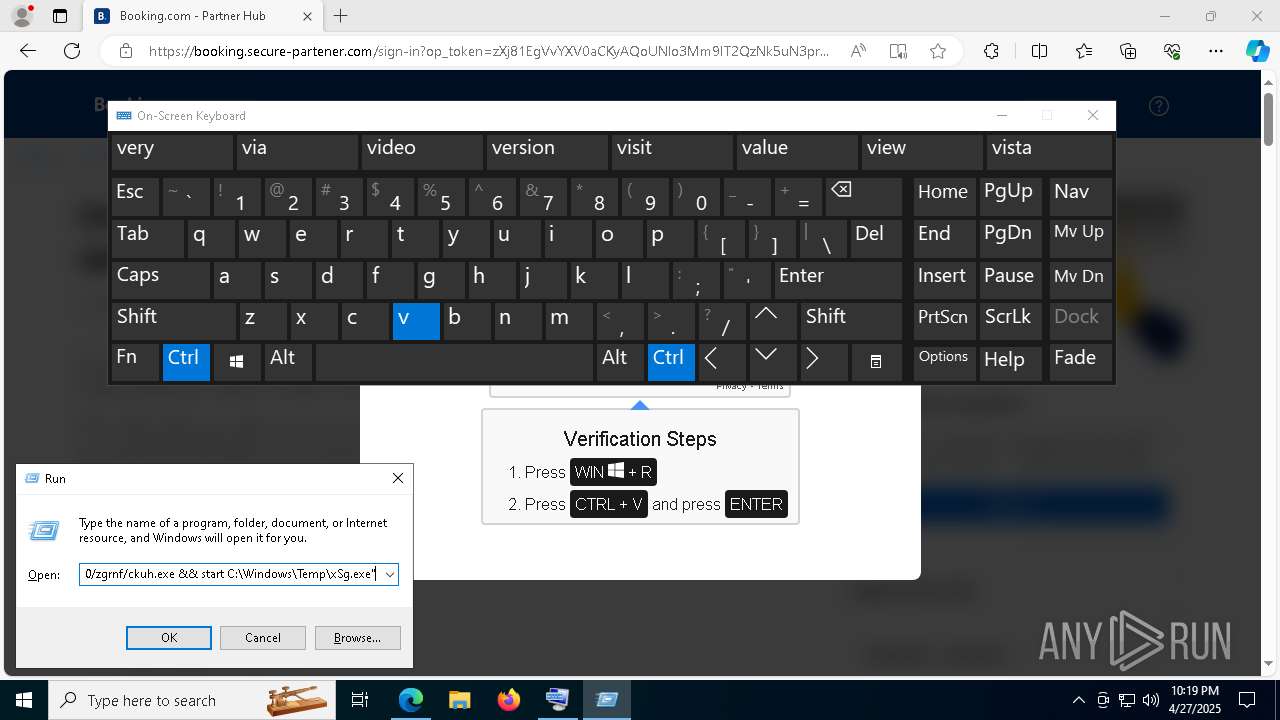Image resolution: width=1280 pixels, height=720 pixels.
Task: Open the browser profile avatar
Action: click(21, 16)
